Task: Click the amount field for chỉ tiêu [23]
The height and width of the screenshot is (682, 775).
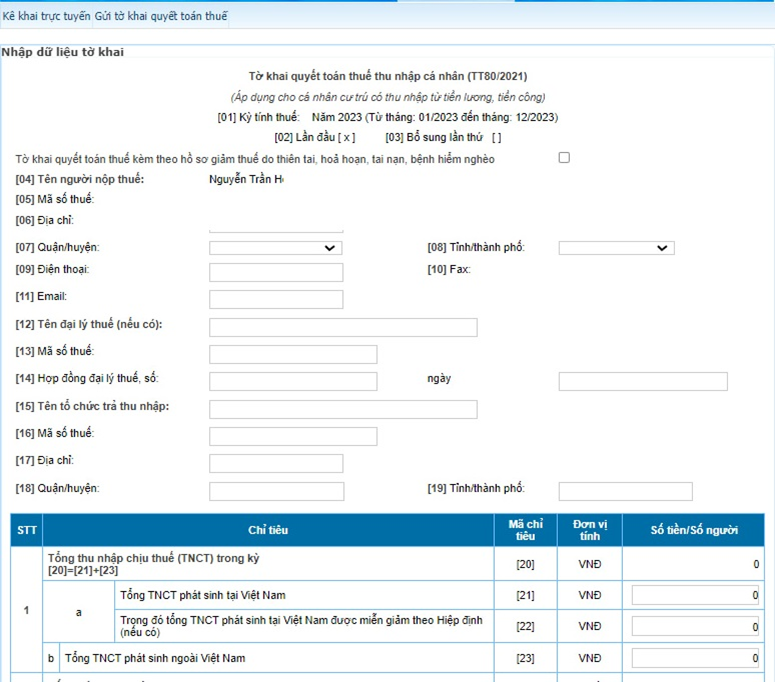Action: pos(695,658)
